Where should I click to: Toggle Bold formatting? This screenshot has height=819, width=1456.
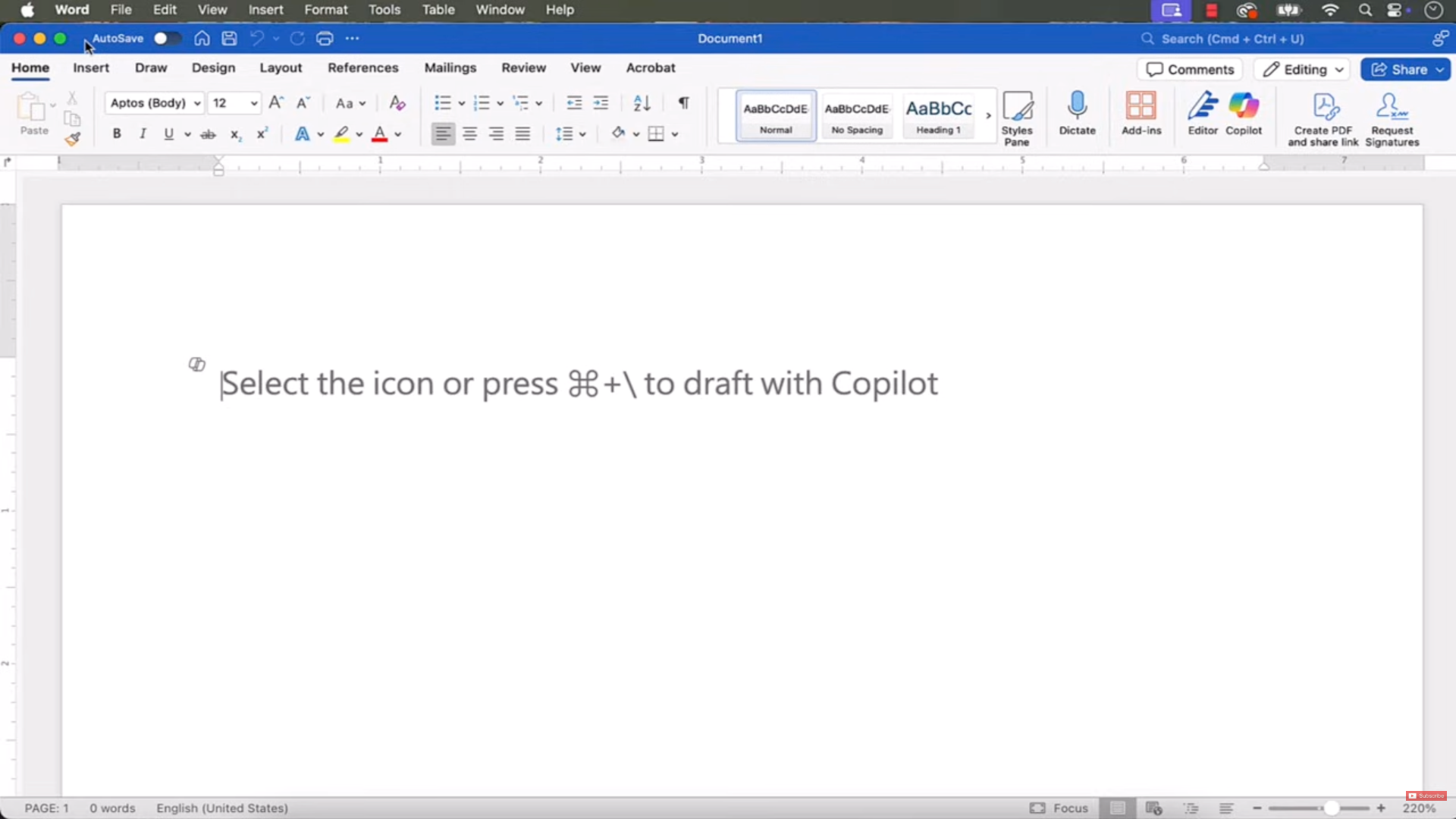pyautogui.click(x=117, y=134)
